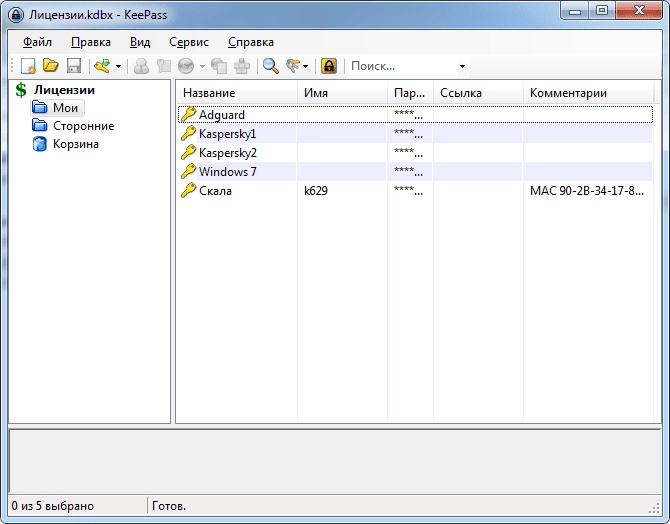Click the key icon of Windows 7
This screenshot has height=524, width=670.
click(188, 171)
